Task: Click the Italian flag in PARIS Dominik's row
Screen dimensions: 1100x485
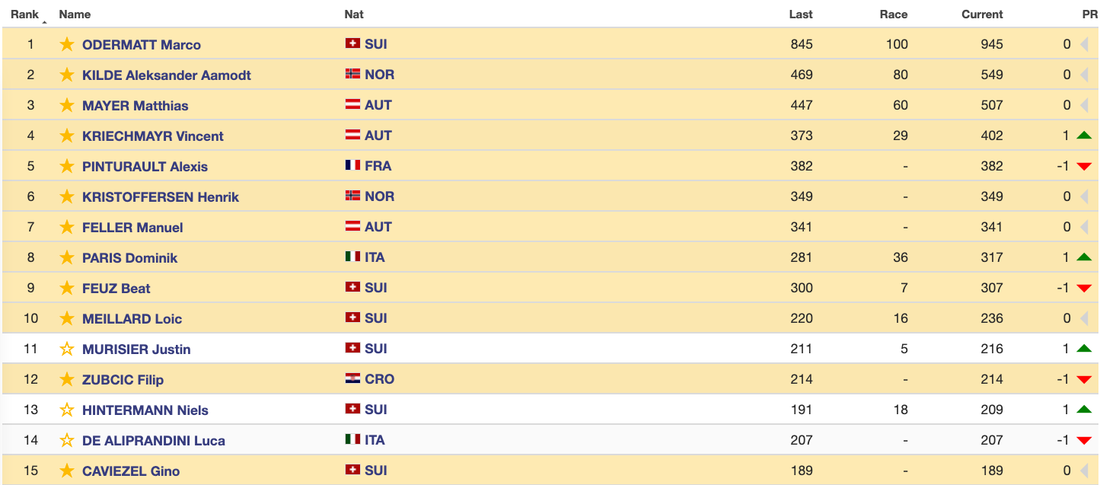Action: [x=352, y=257]
